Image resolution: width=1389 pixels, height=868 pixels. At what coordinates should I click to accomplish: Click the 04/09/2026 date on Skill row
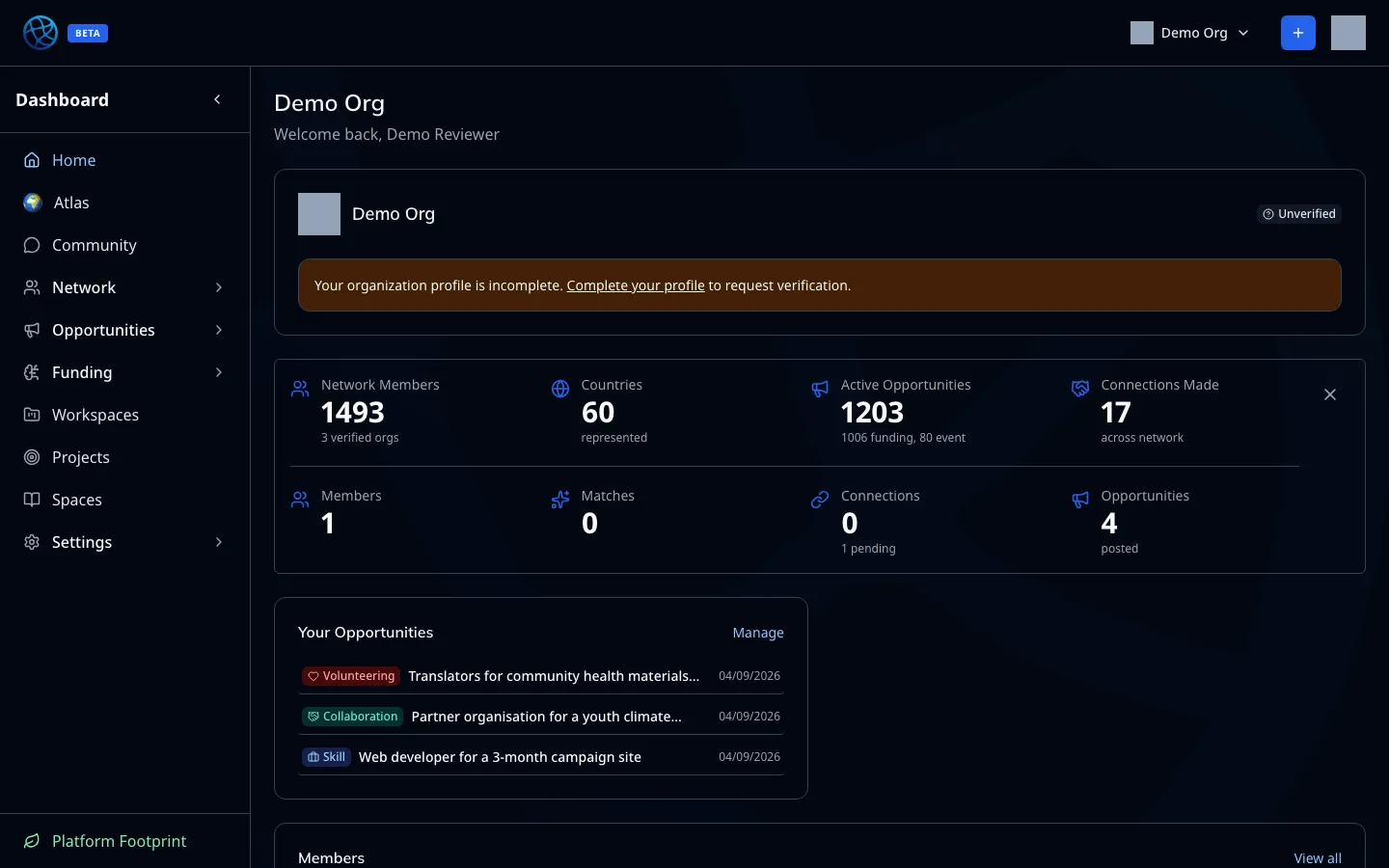[749, 757]
